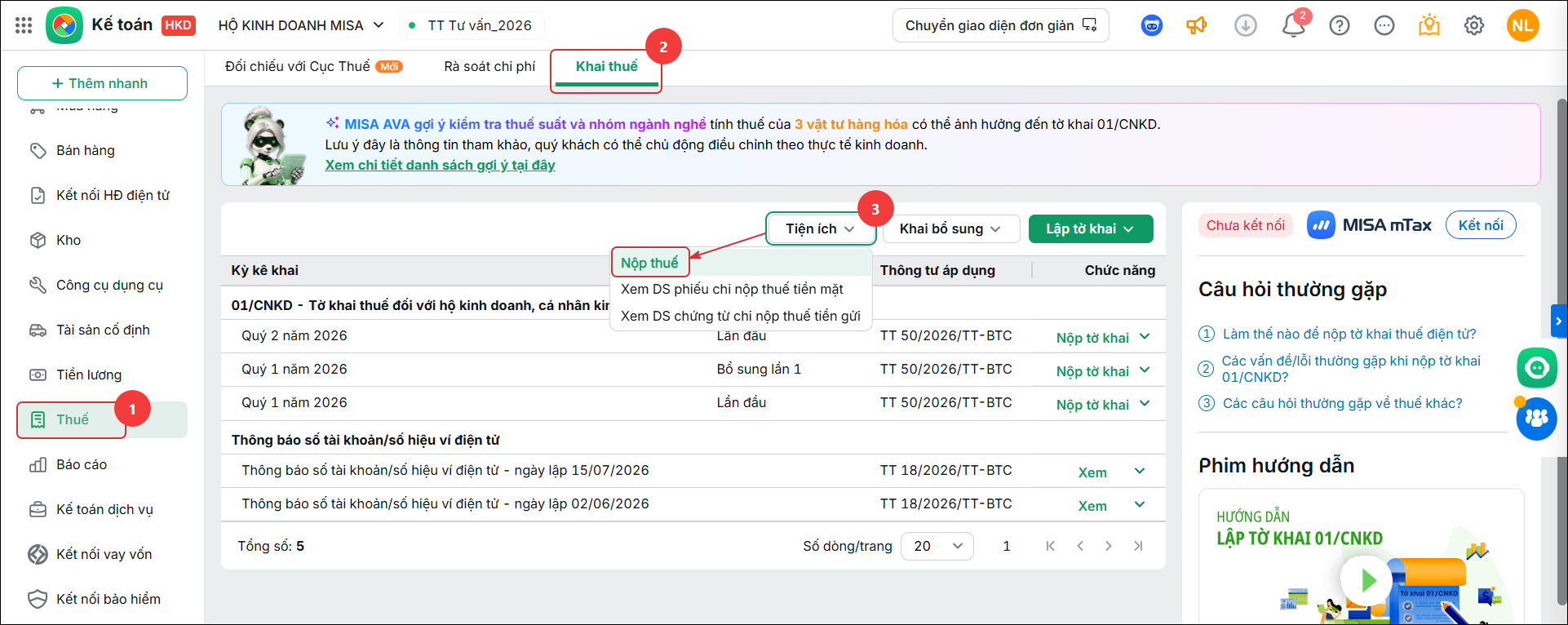Open the chat messages bubble icon
Viewport: 1568px width, 625px height.
[1384, 26]
